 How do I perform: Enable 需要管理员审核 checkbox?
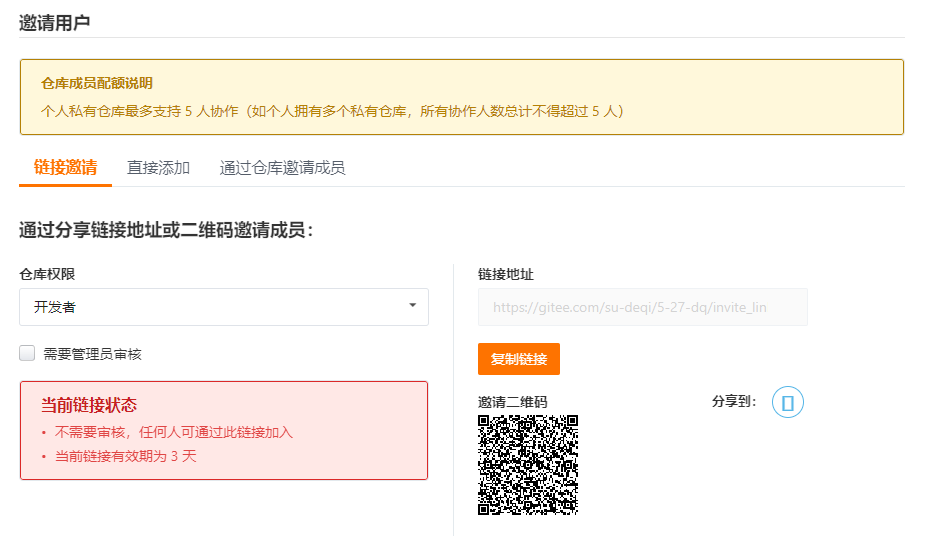point(27,353)
